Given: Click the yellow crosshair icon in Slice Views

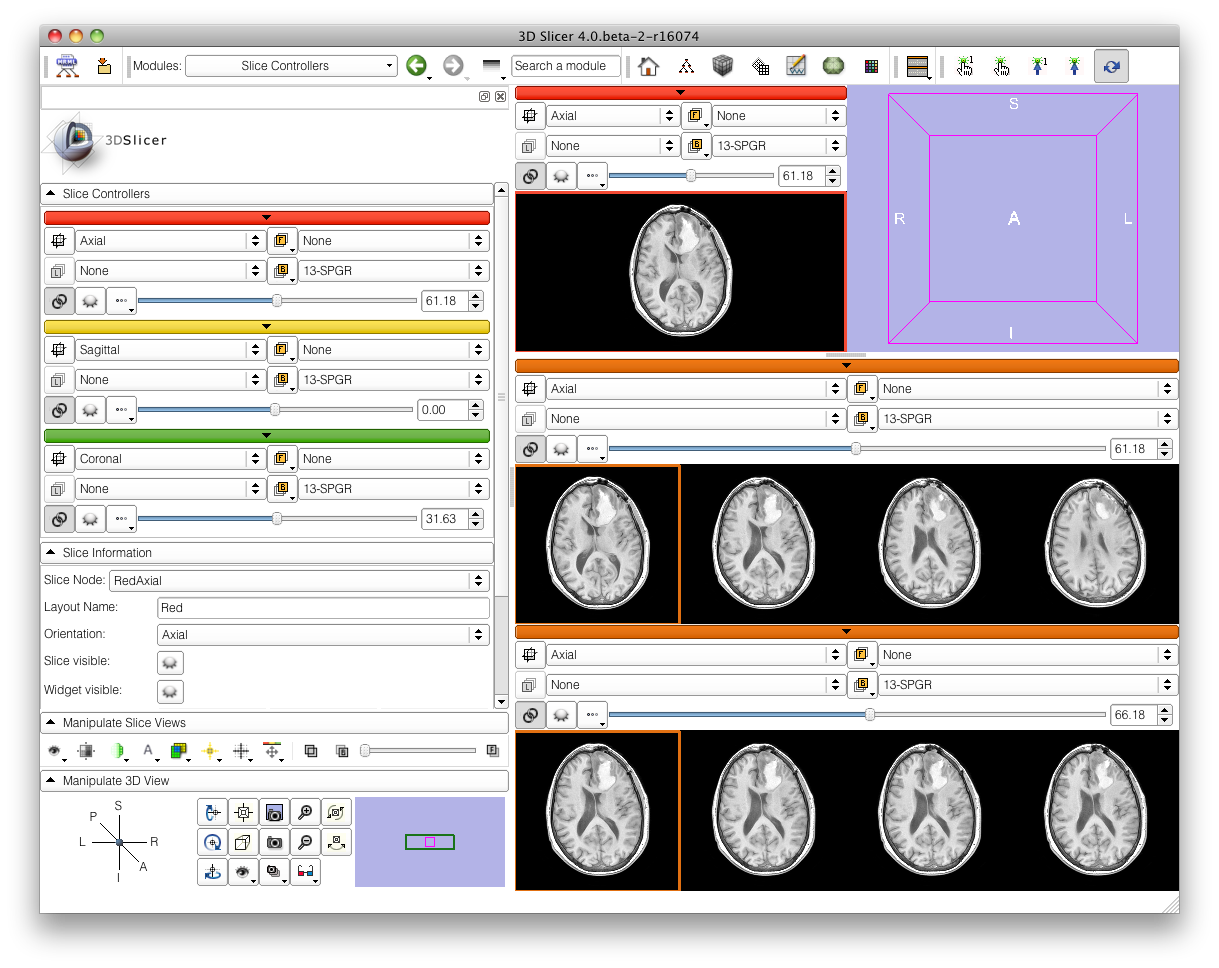Looking at the screenshot, I should point(210,750).
